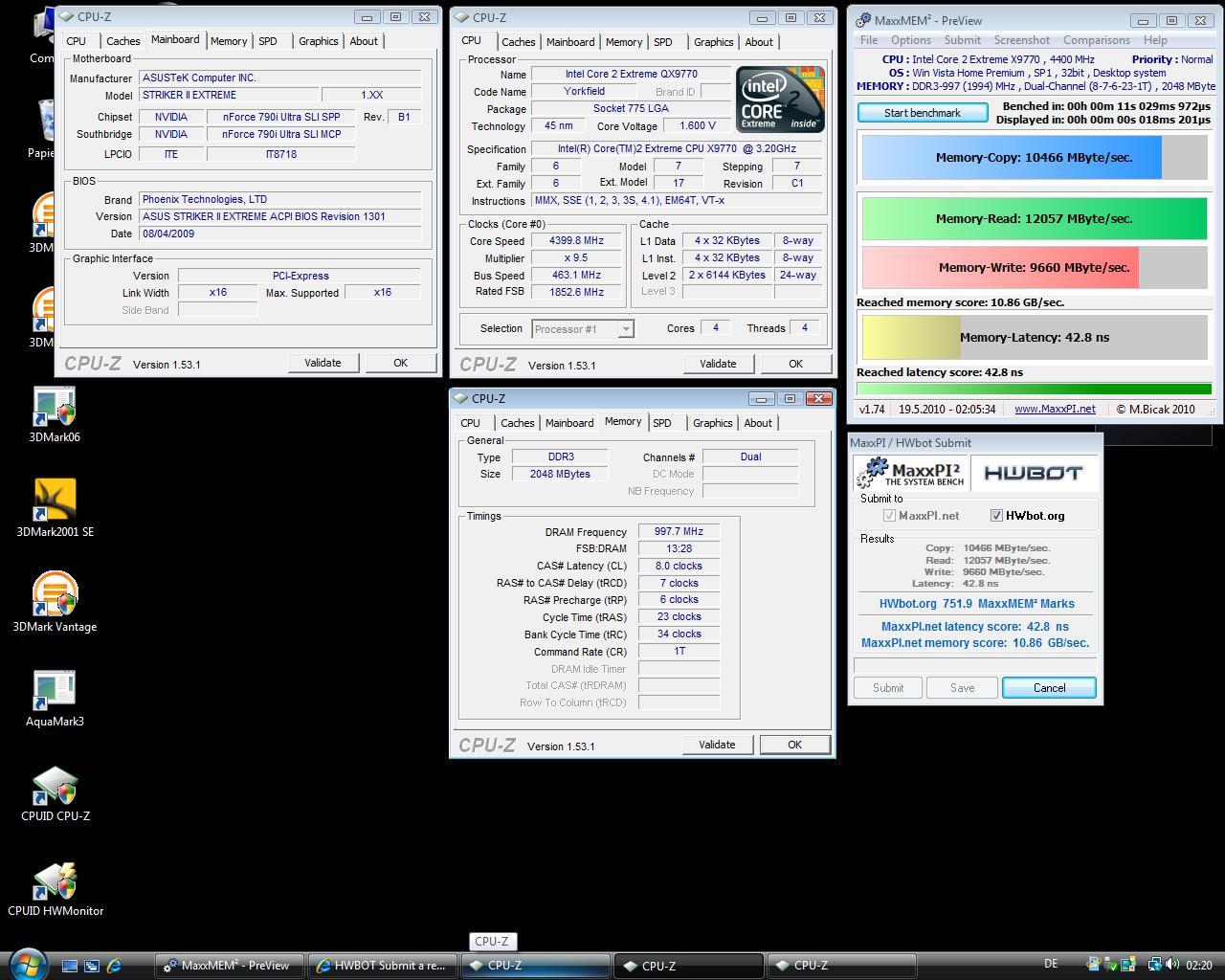Click OK in the Memory CPU-Z window
The height and width of the screenshot is (980, 1225).
(x=794, y=745)
